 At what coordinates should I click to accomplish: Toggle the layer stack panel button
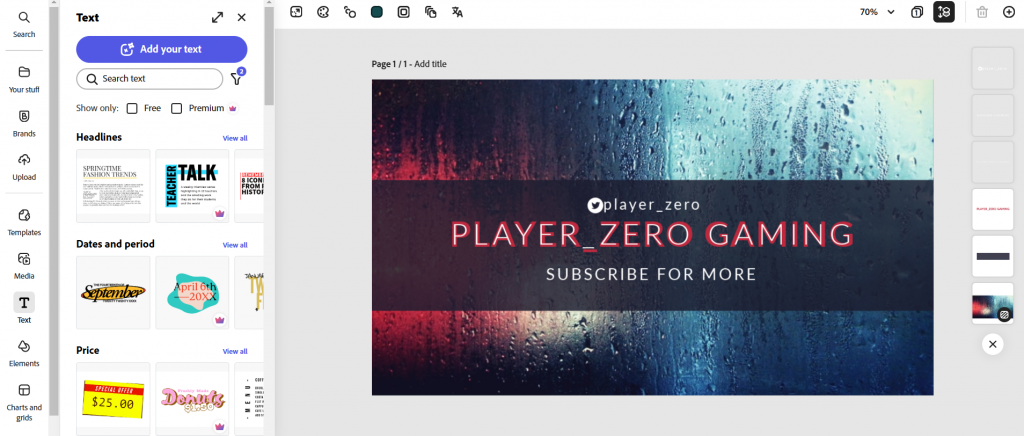944,12
